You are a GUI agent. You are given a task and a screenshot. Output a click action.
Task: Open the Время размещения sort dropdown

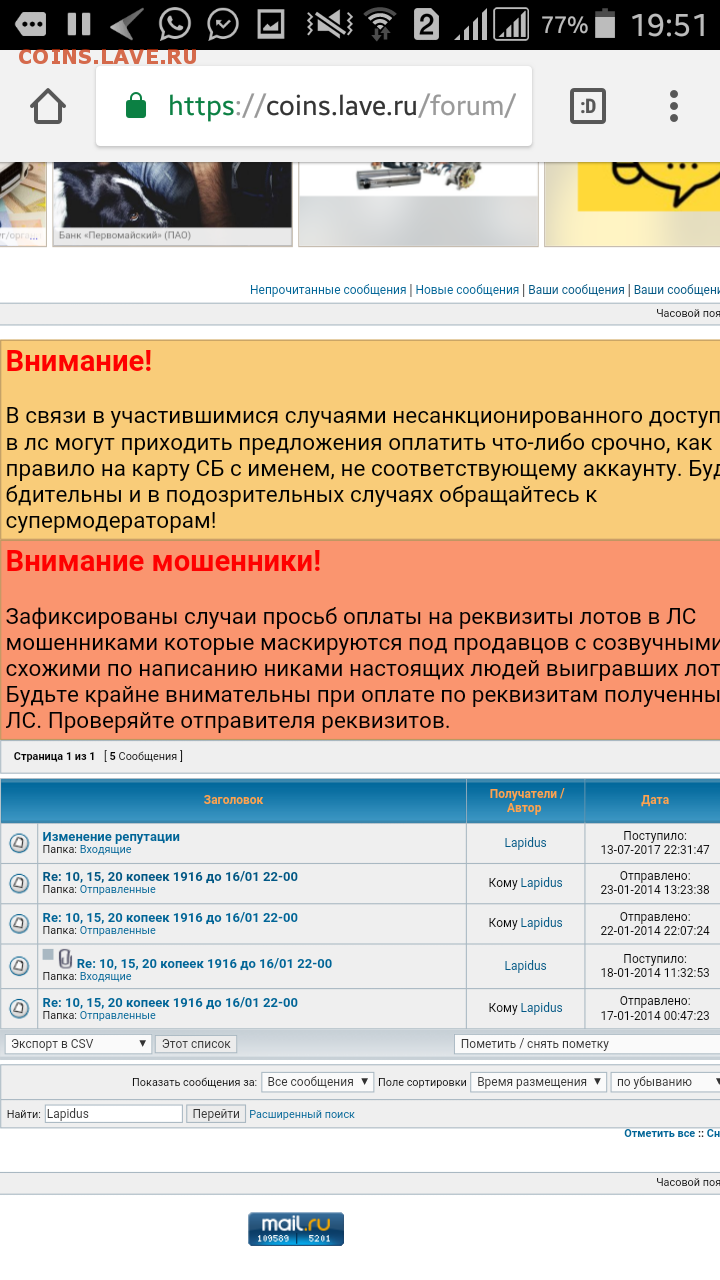[x=539, y=1081]
